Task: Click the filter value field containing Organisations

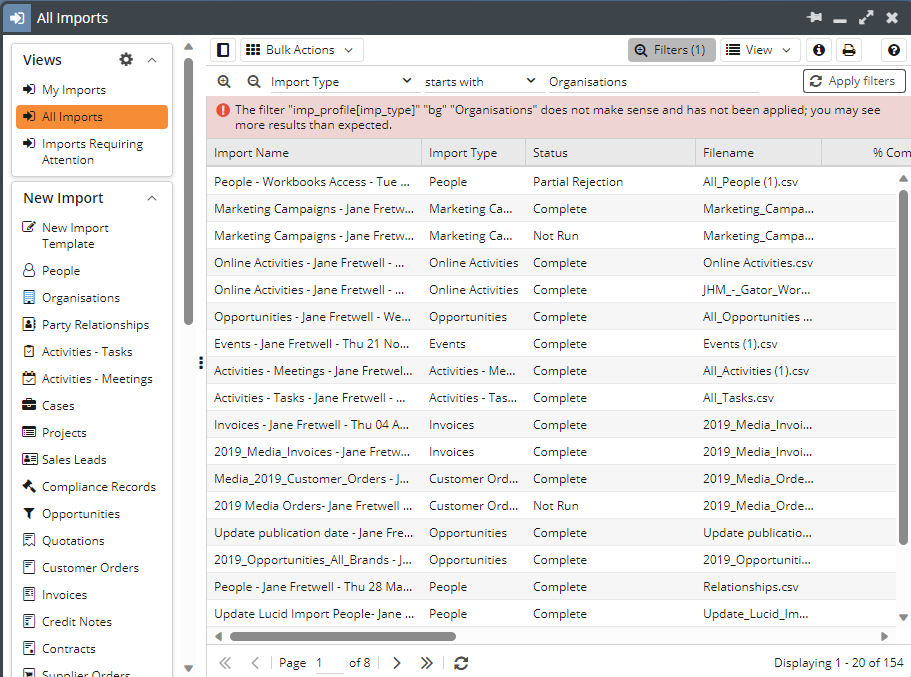Action: 650,82
